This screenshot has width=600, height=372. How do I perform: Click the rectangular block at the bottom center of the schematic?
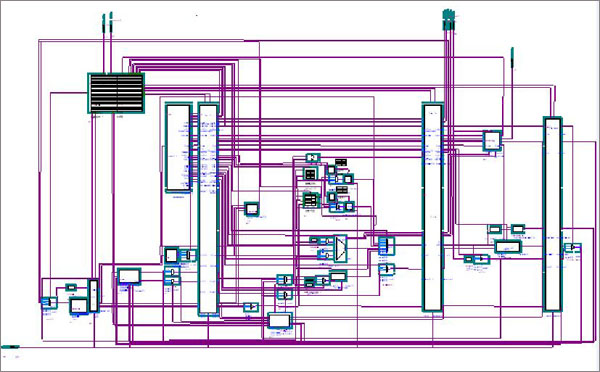point(280,320)
